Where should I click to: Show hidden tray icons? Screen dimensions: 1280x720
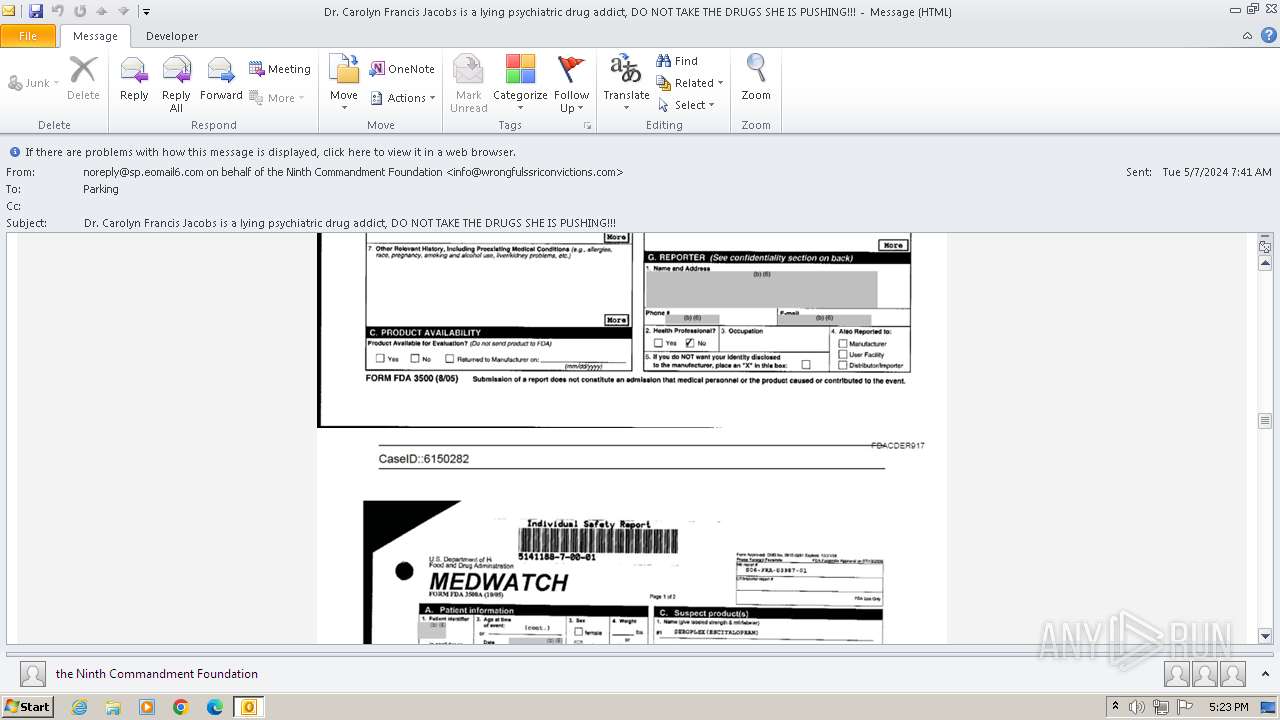1116,707
